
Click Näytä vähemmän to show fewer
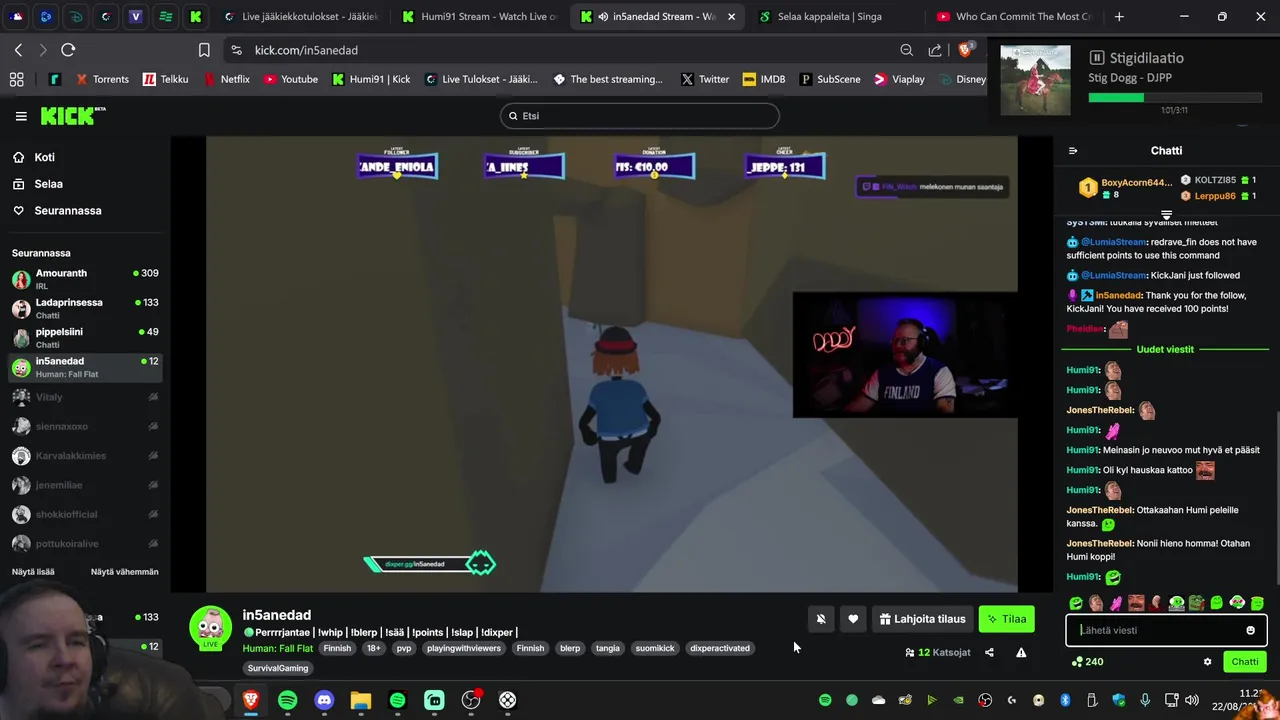point(125,572)
